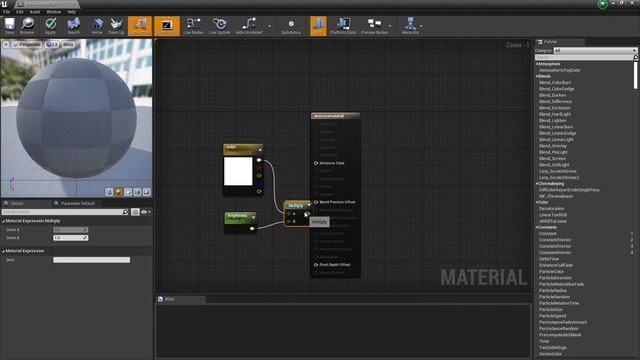Click the color node green channel pin

[x=259, y=176]
